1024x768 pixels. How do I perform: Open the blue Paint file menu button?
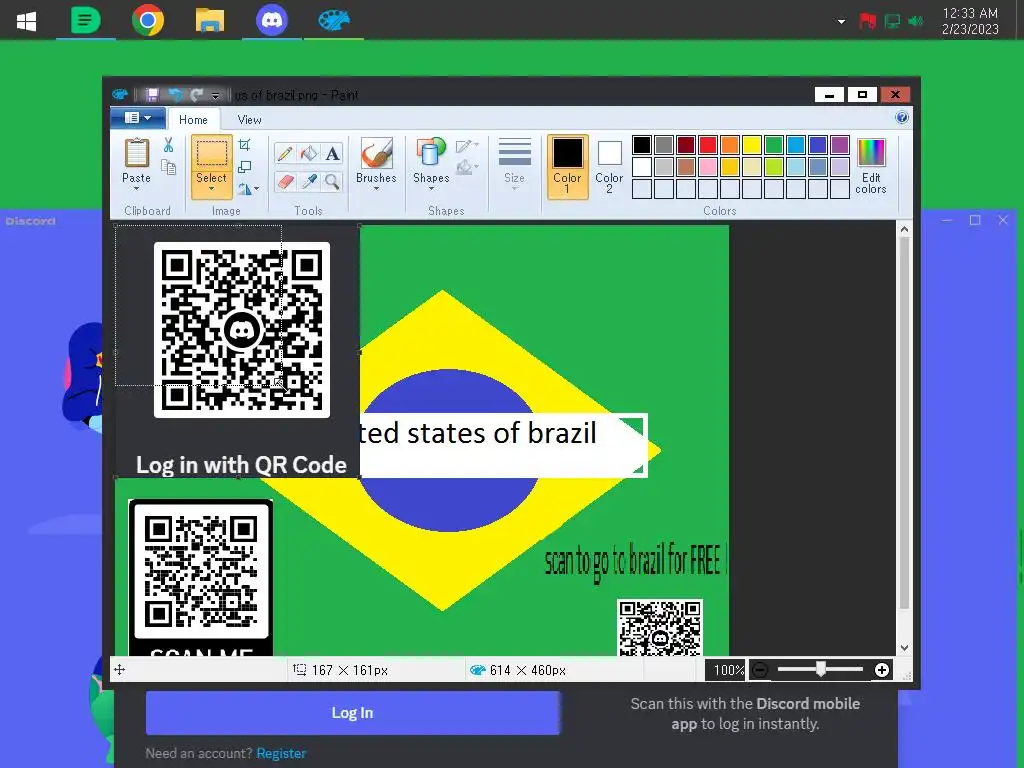(x=137, y=118)
